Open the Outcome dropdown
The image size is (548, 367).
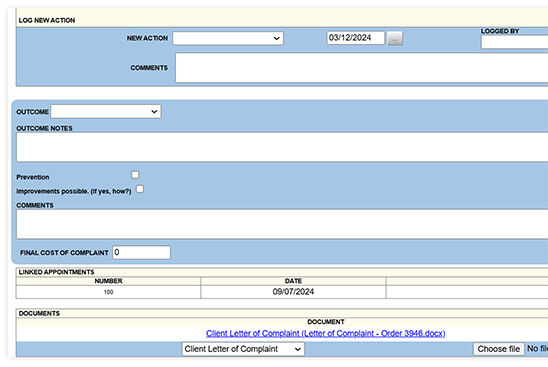[106, 111]
